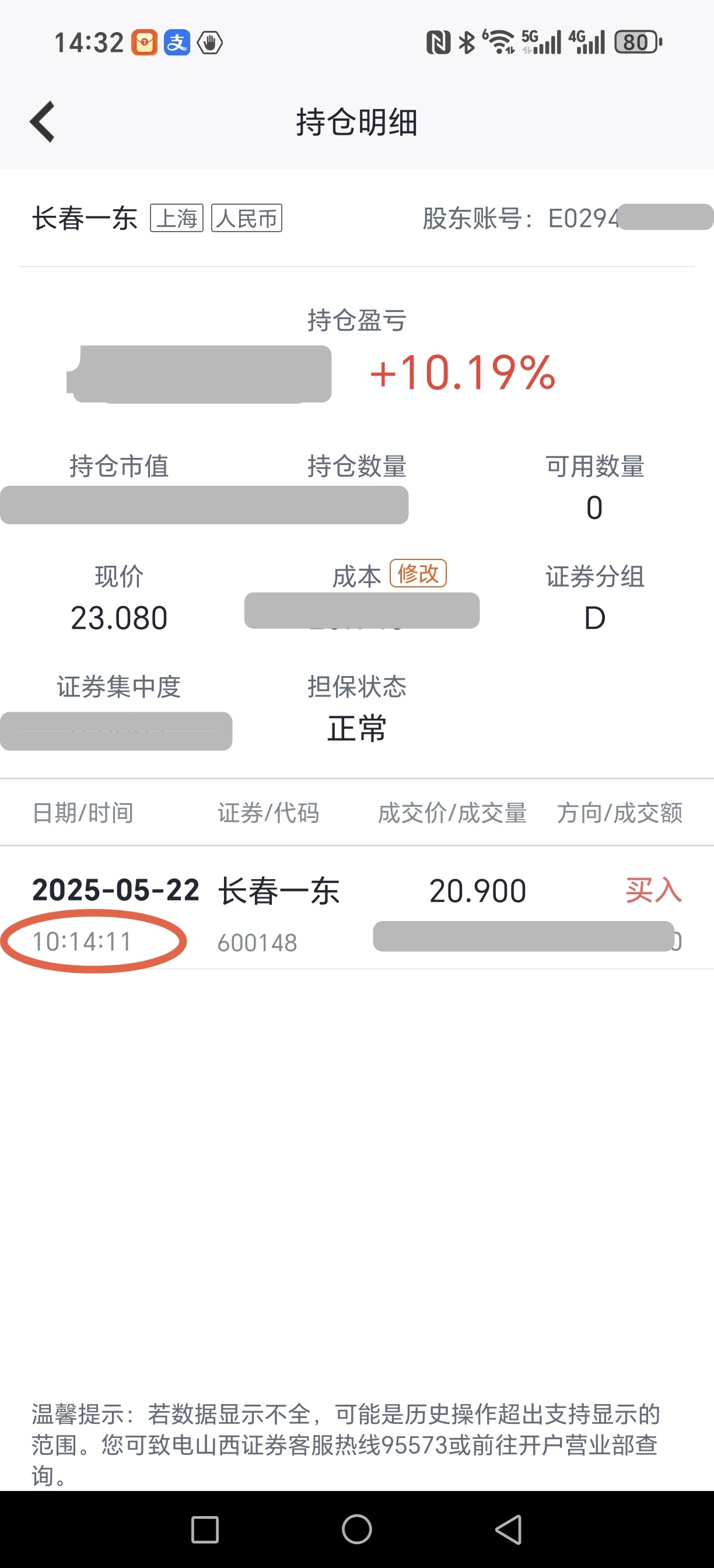Screen dimensions: 714x1568
Task: Tap Android home circle button
Action: pyautogui.click(x=356, y=1529)
